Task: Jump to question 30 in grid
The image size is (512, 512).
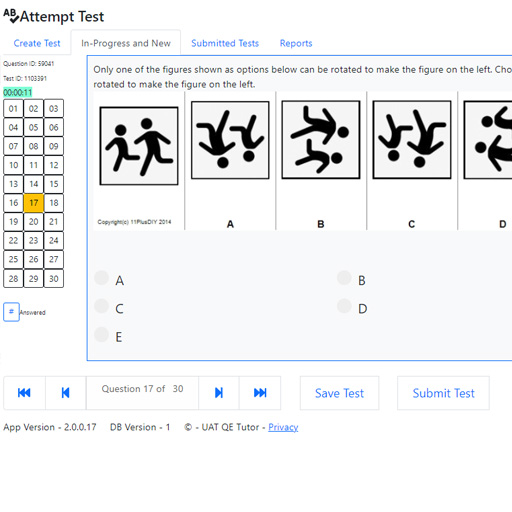Action: (54, 278)
